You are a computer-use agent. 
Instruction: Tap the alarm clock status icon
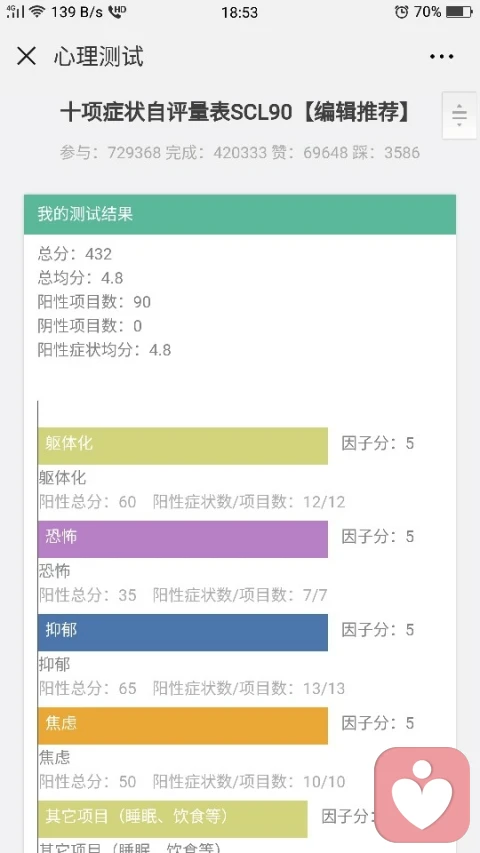click(x=402, y=11)
